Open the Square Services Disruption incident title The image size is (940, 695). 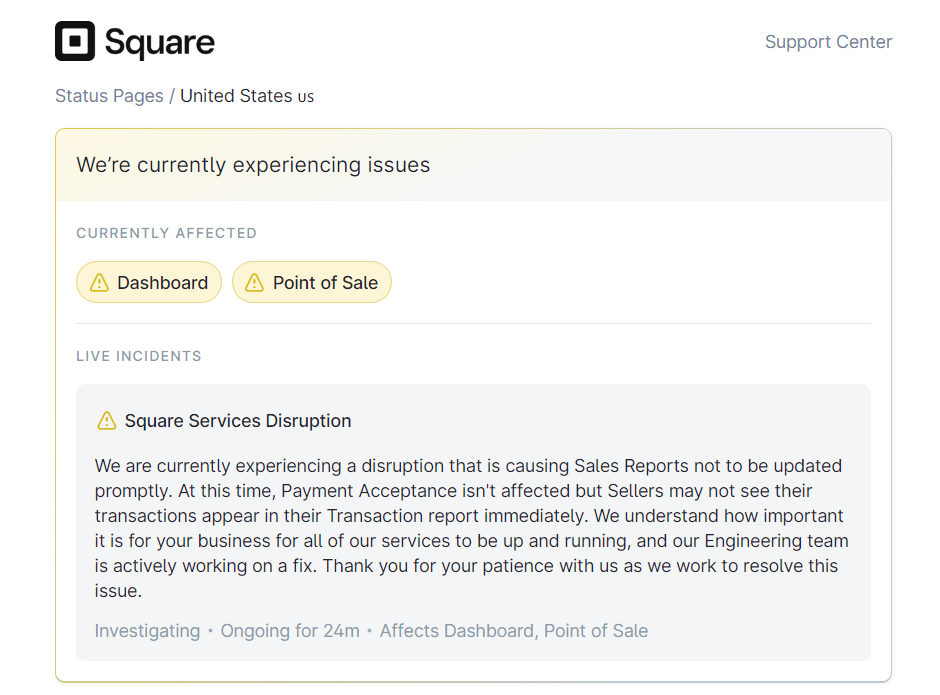(x=238, y=421)
